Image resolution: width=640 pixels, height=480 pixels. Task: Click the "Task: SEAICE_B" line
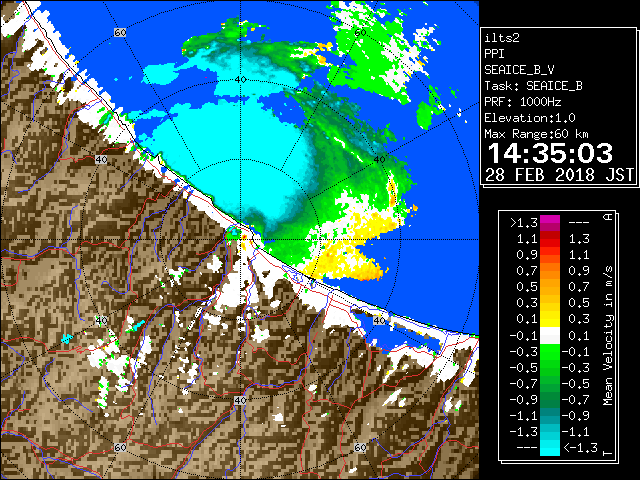tap(533, 86)
